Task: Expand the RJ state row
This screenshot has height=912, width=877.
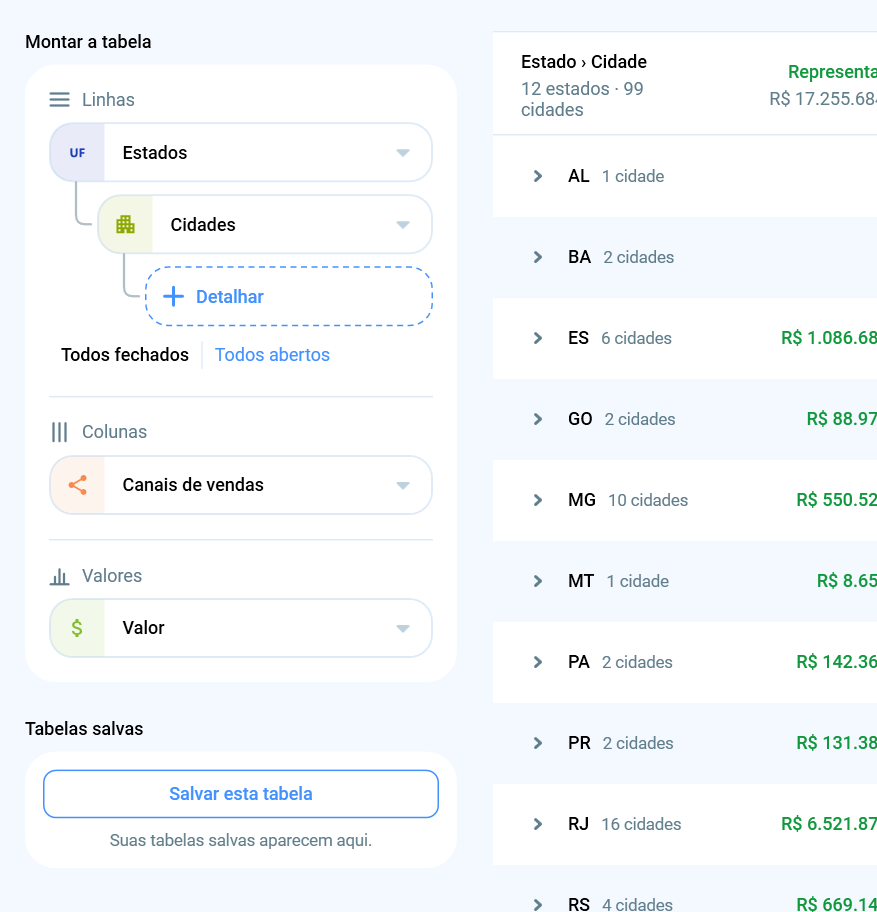Action: pos(538,824)
